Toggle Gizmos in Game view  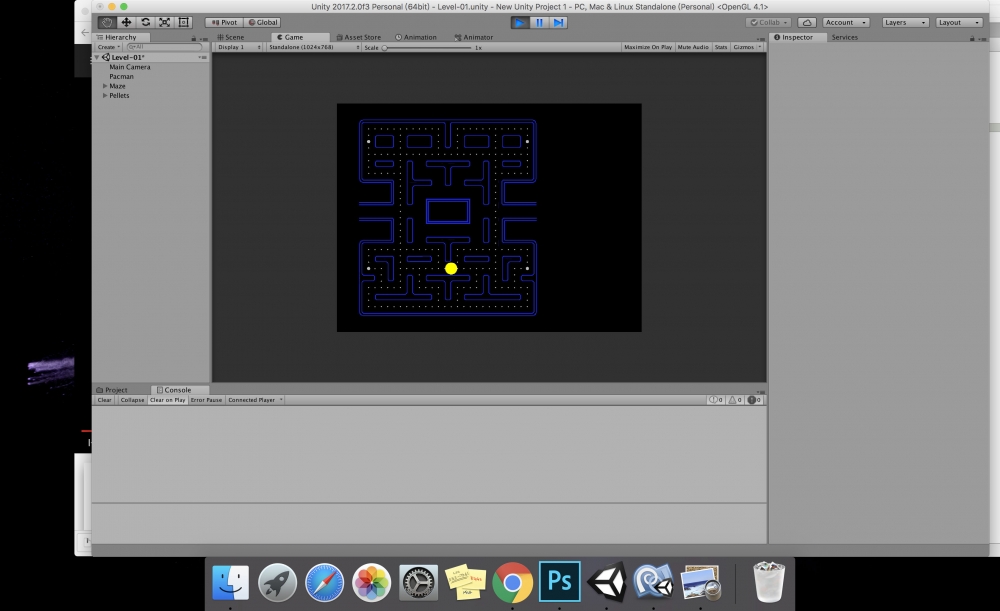coord(743,47)
